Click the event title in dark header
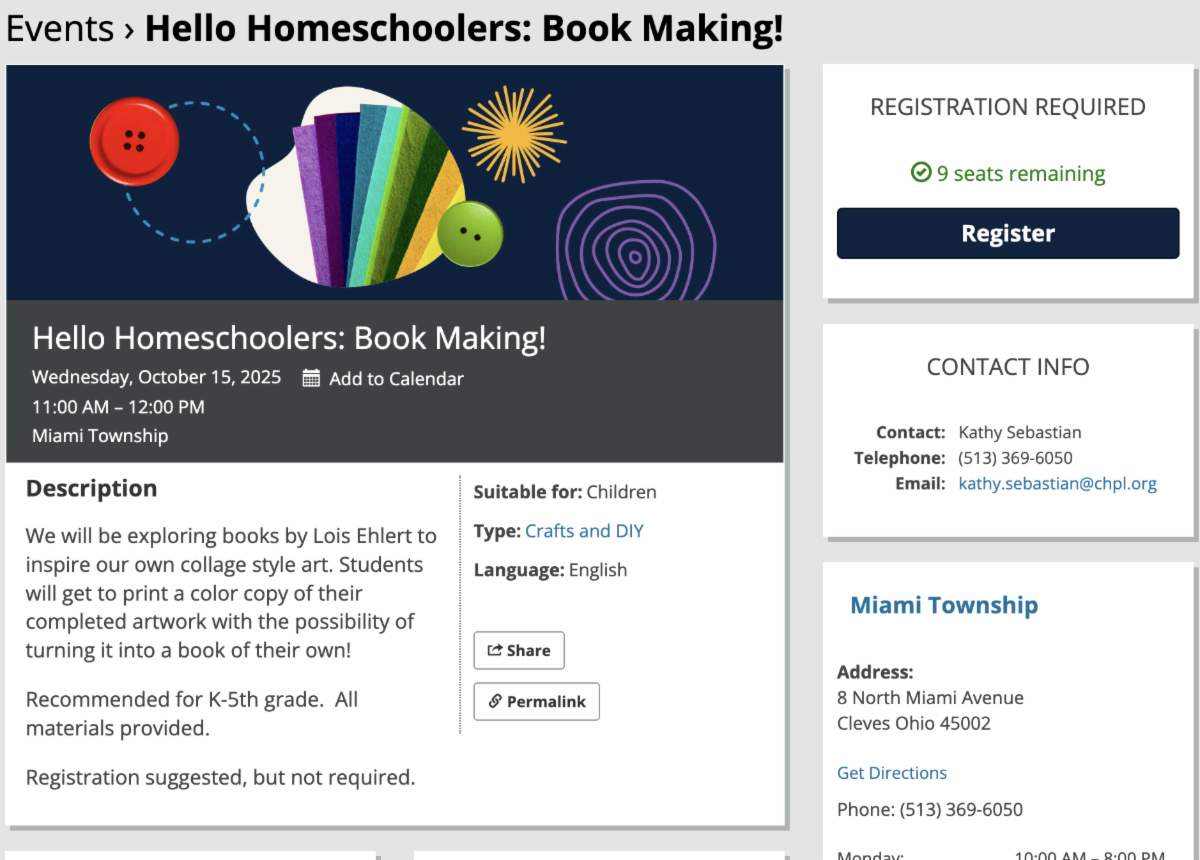Viewport: 1200px width, 860px height. (x=289, y=338)
